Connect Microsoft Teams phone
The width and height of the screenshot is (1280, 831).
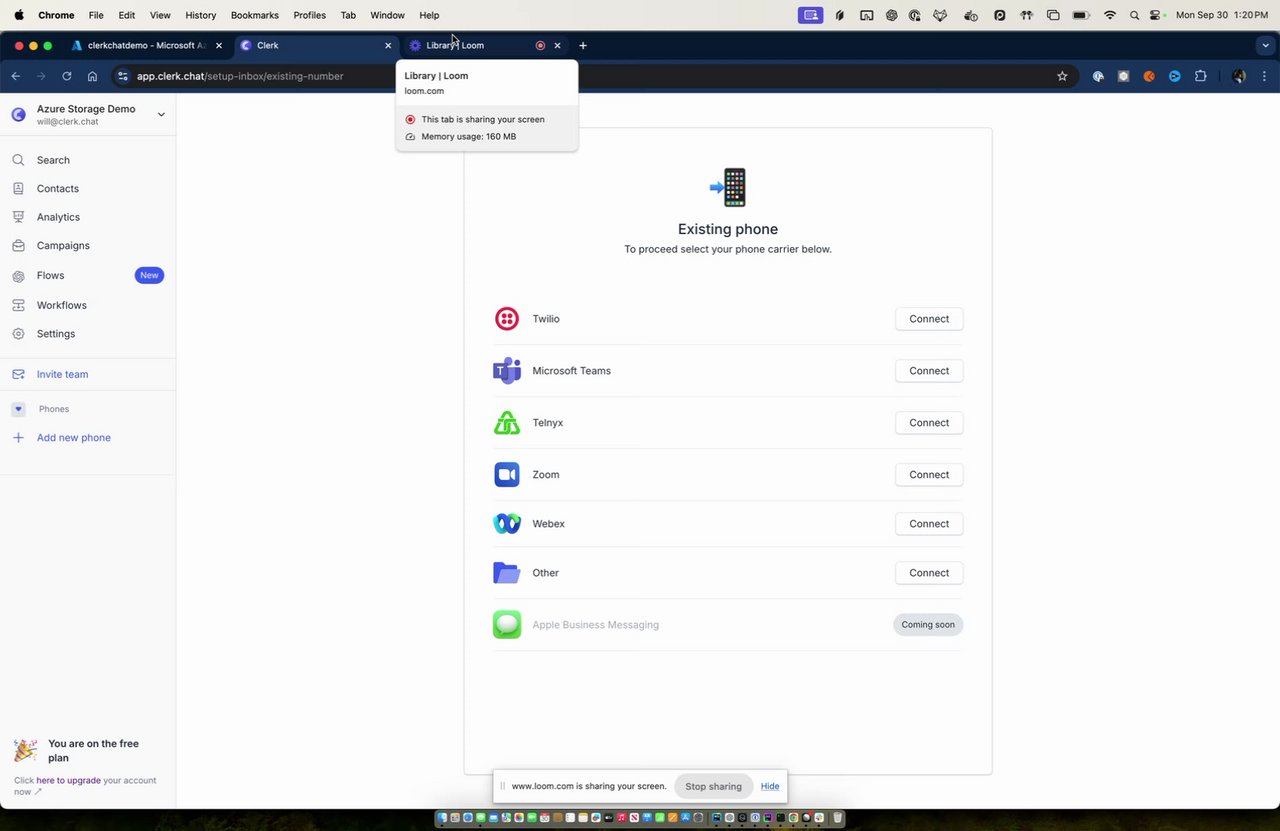tap(929, 371)
